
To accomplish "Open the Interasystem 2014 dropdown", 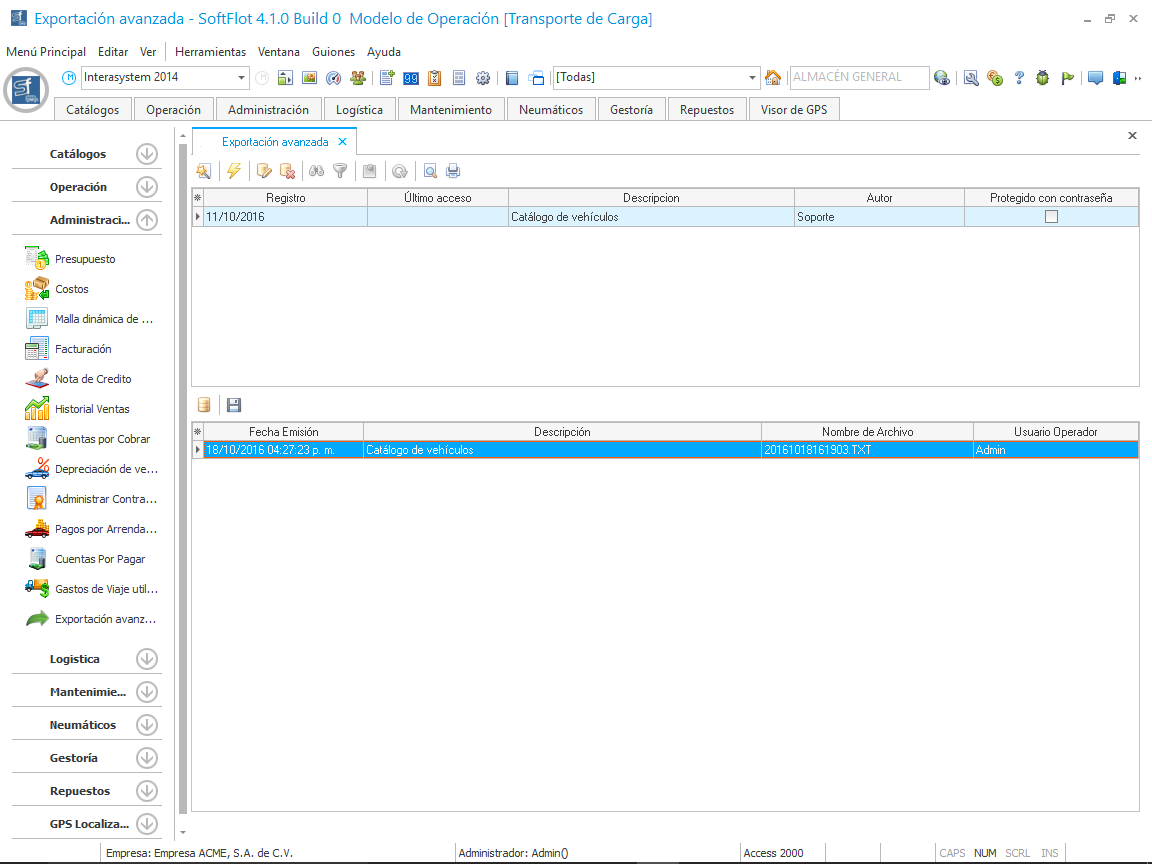I will click(x=242, y=78).
